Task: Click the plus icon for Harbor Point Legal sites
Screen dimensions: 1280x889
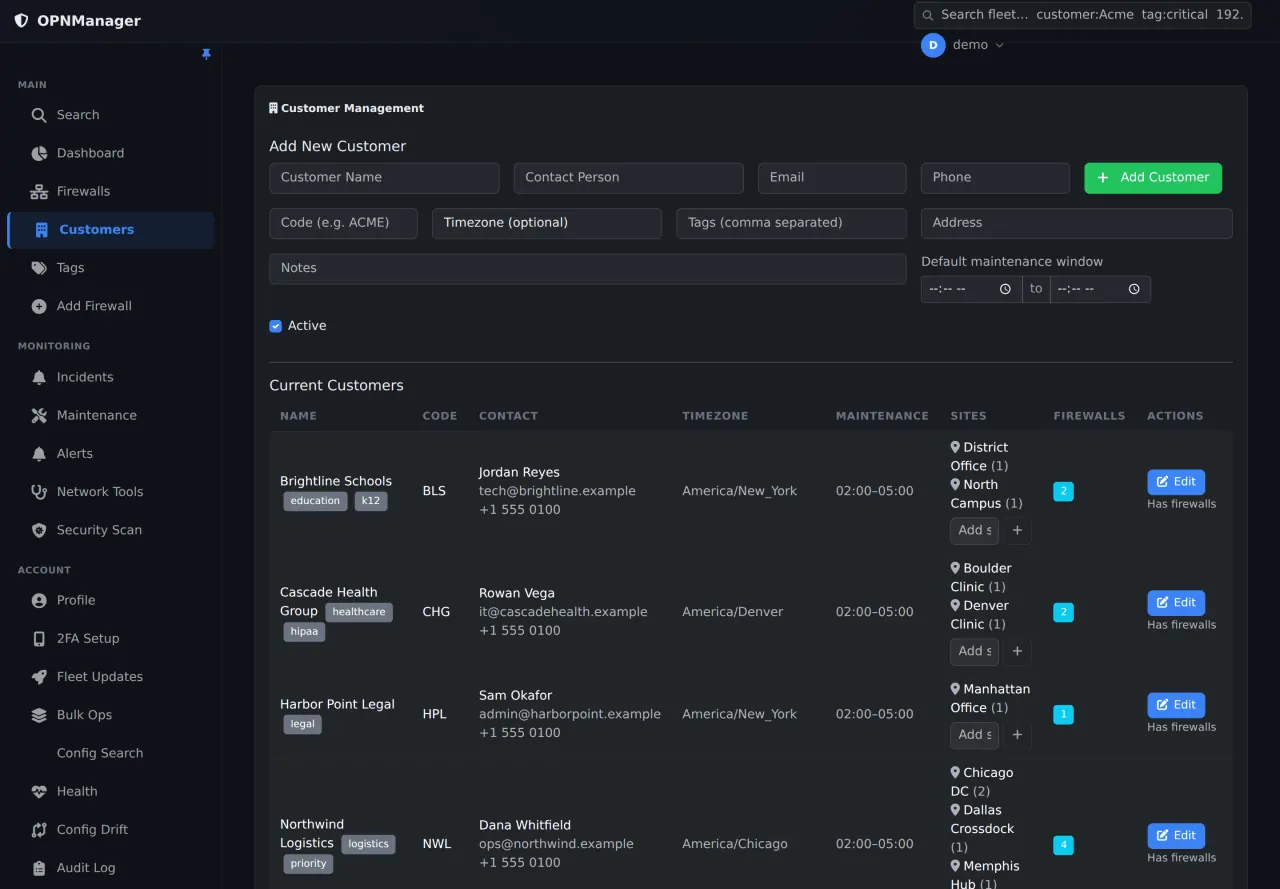Action: tap(1017, 735)
